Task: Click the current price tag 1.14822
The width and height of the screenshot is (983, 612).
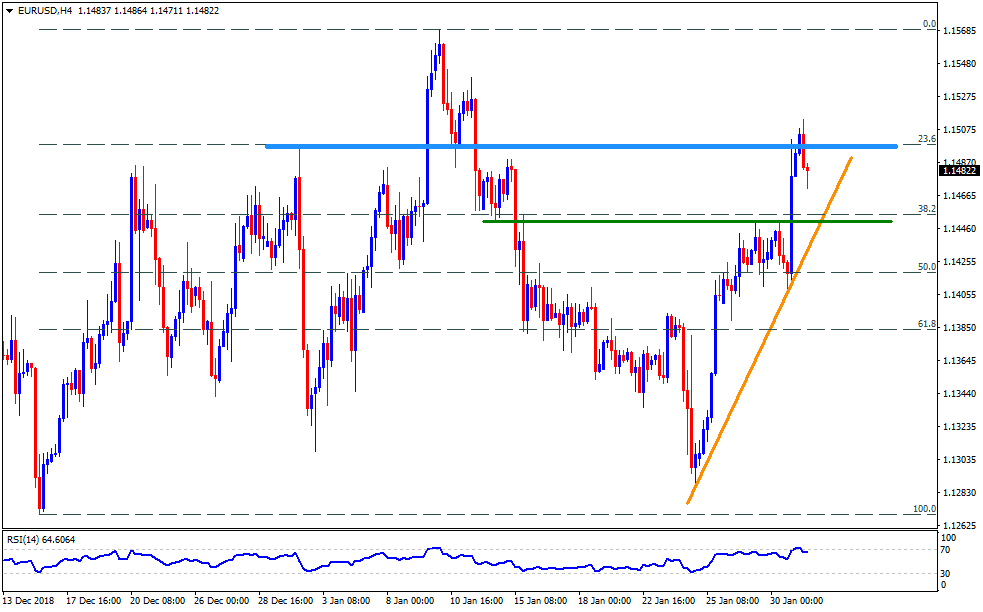Action: [x=959, y=171]
